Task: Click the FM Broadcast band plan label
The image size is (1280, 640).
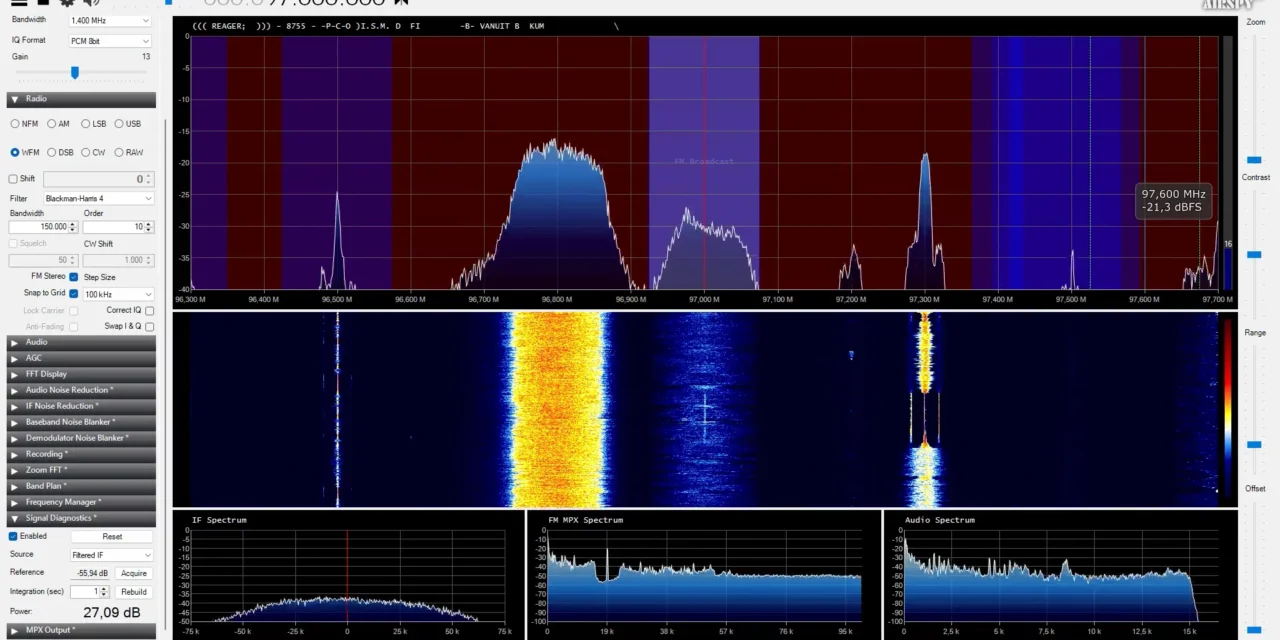Action: (704, 161)
